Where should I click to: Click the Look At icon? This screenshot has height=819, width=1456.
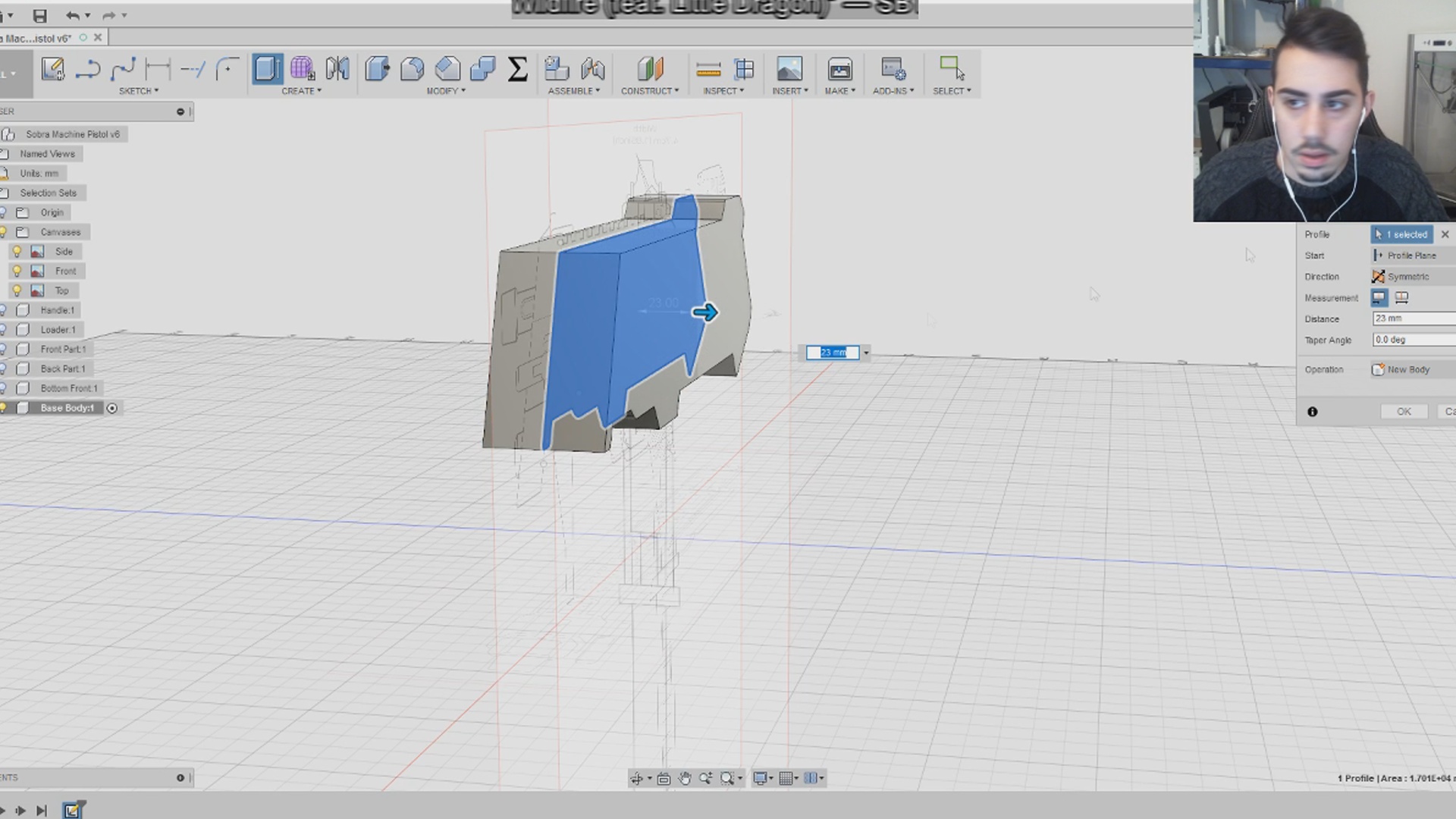click(664, 778)
